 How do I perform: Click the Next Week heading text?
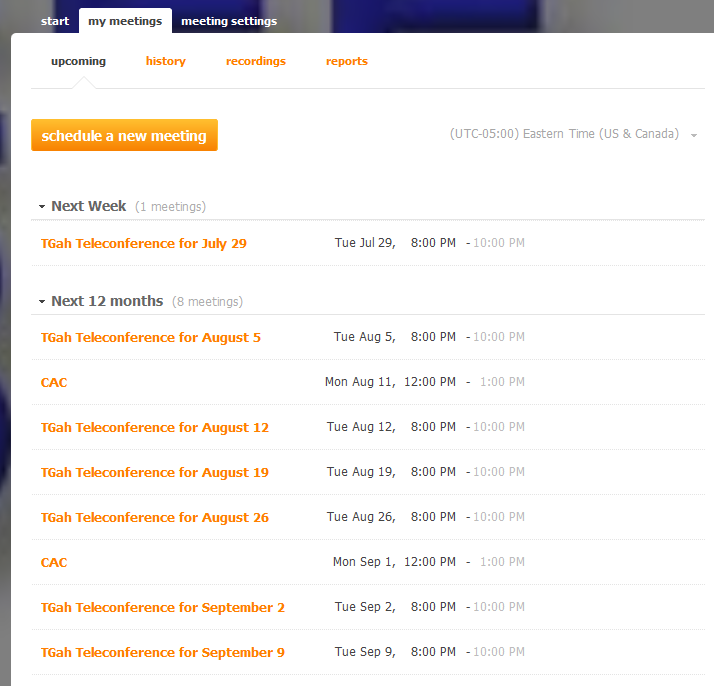(89, 206)
